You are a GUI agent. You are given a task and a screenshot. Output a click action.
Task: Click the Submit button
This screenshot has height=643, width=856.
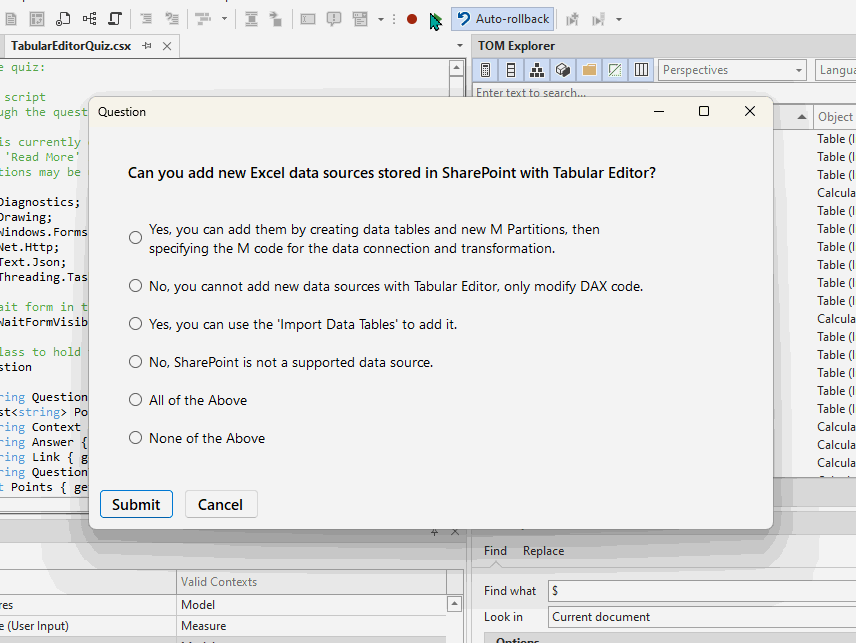coord(136,504)
